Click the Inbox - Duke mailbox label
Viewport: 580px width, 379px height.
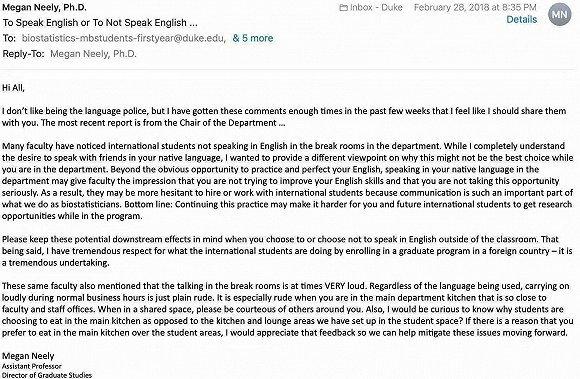coord(376,7)
